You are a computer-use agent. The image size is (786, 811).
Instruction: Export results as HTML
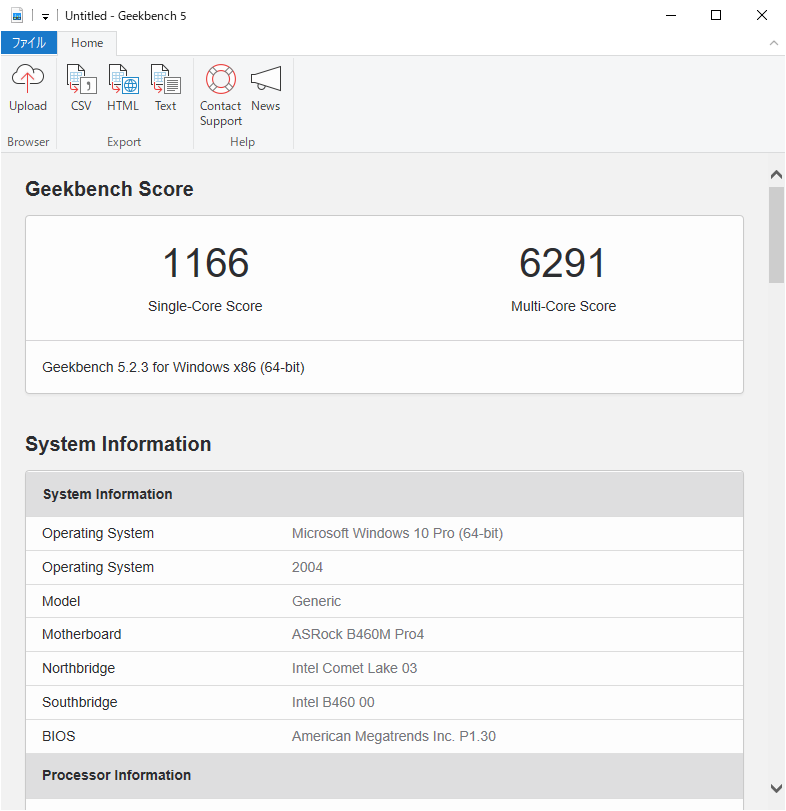pyautogui.click(x=123, y=88)
